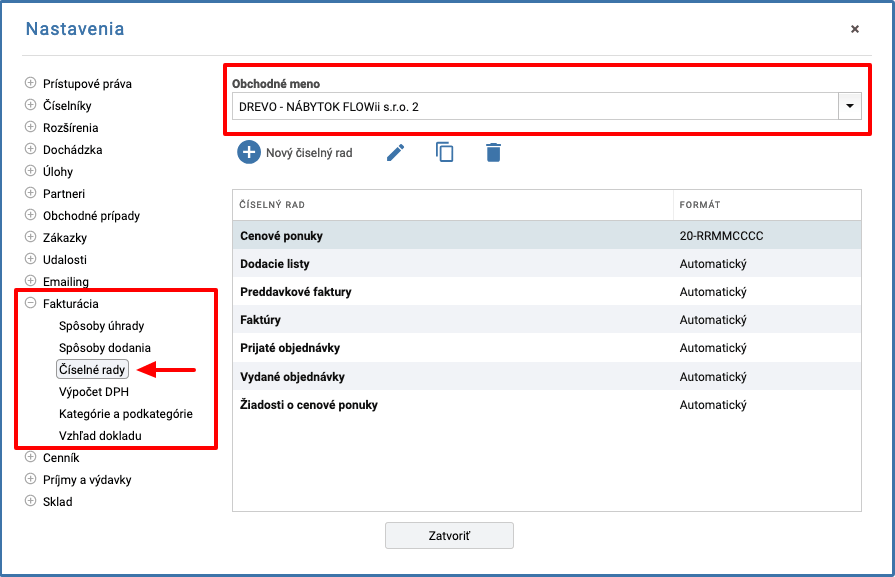Expand the Číselníky section
Screen dimensions: 895x577
31,105
